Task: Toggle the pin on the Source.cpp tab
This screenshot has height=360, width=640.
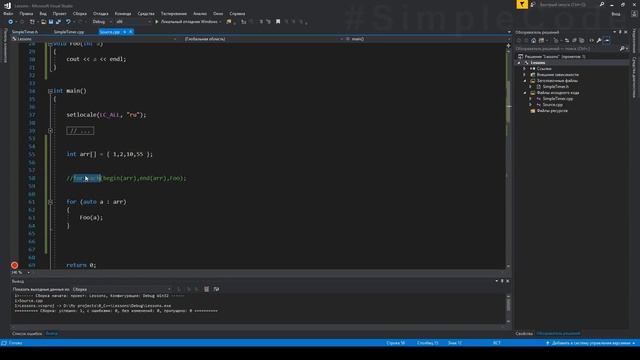Action: click(x=124, y=32)
